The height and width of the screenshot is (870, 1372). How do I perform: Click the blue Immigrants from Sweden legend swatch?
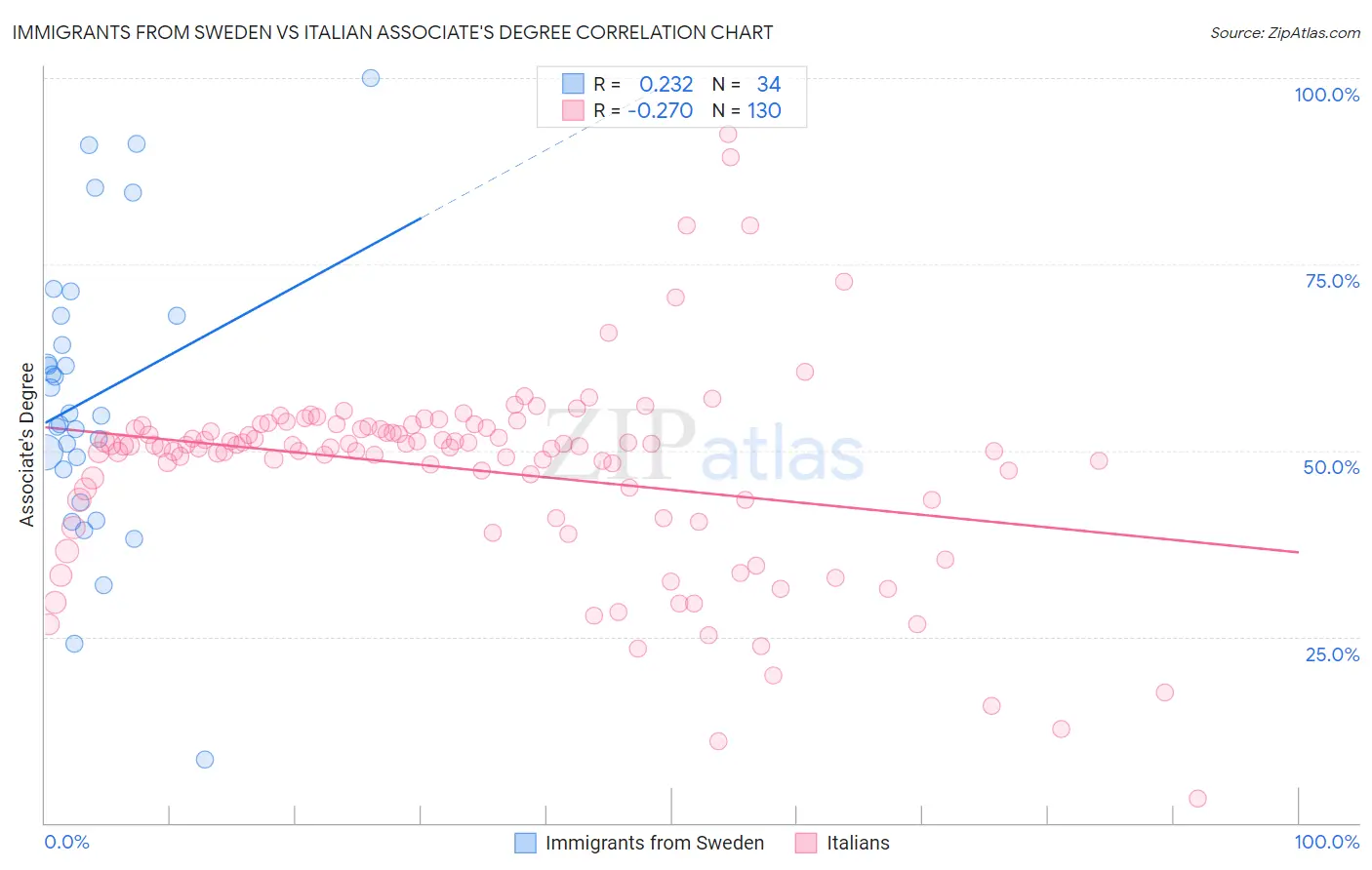(525, 843)
